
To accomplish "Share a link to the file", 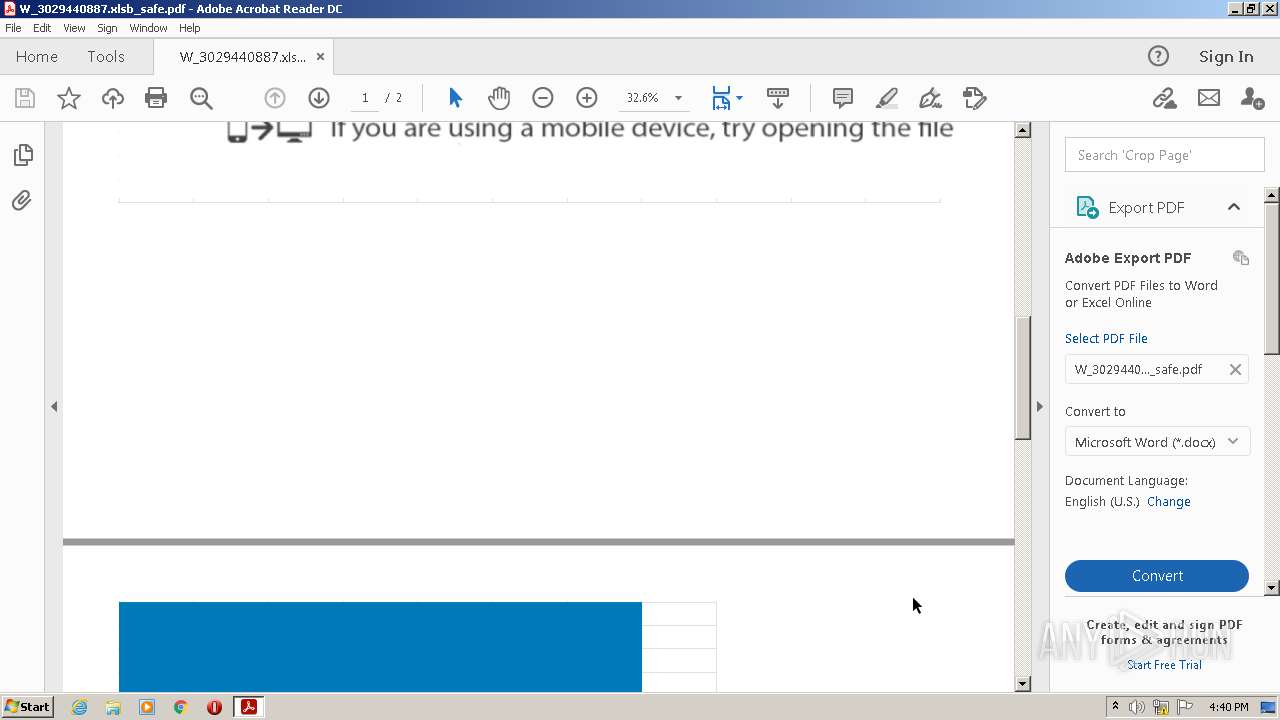I will pyautogui.click(x=1164, y=98).
